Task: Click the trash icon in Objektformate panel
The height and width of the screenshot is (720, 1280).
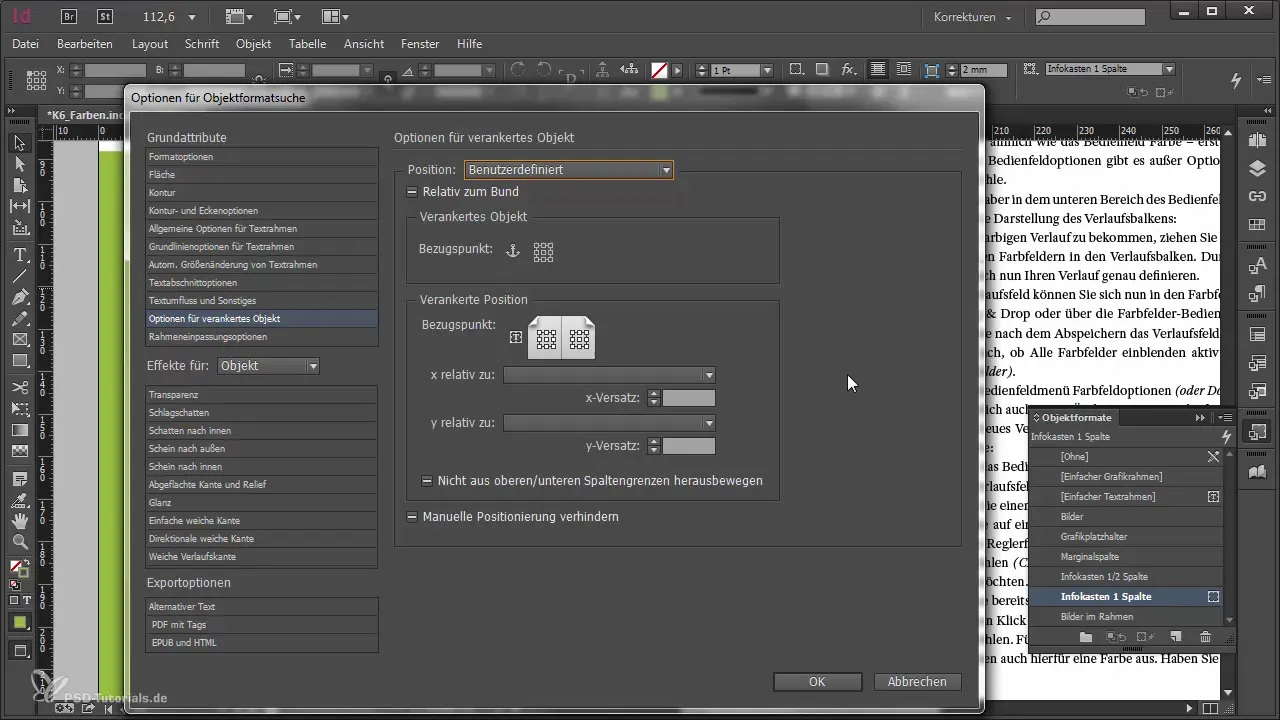Action: coord(1205,637)
